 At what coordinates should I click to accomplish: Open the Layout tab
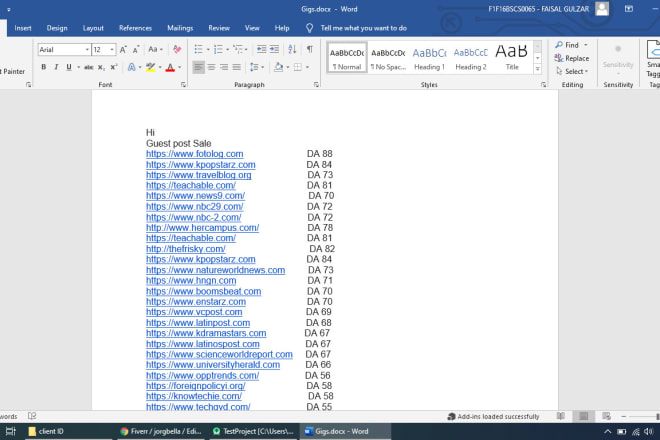pos(93,28)
